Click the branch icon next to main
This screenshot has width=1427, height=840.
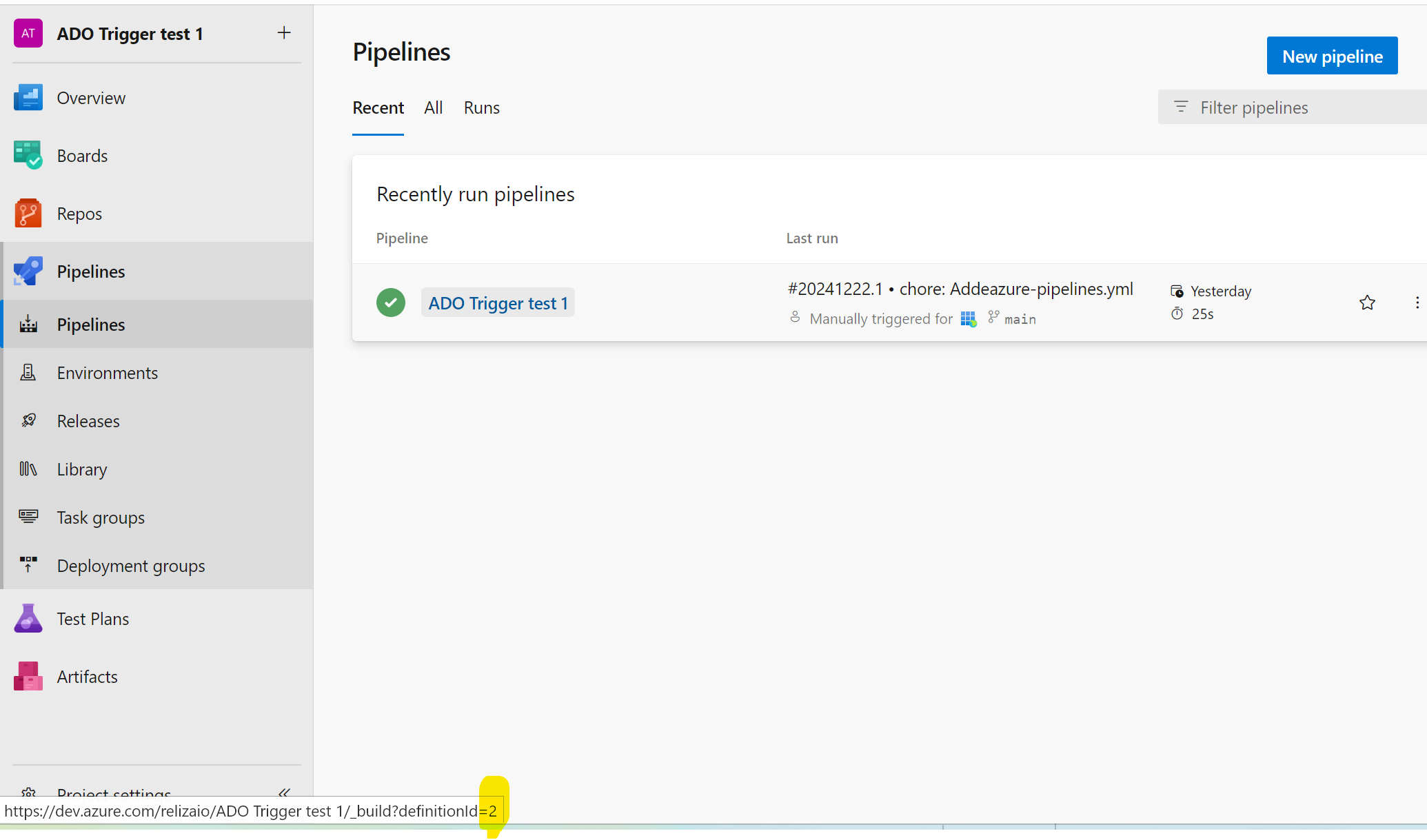[993, 317]
